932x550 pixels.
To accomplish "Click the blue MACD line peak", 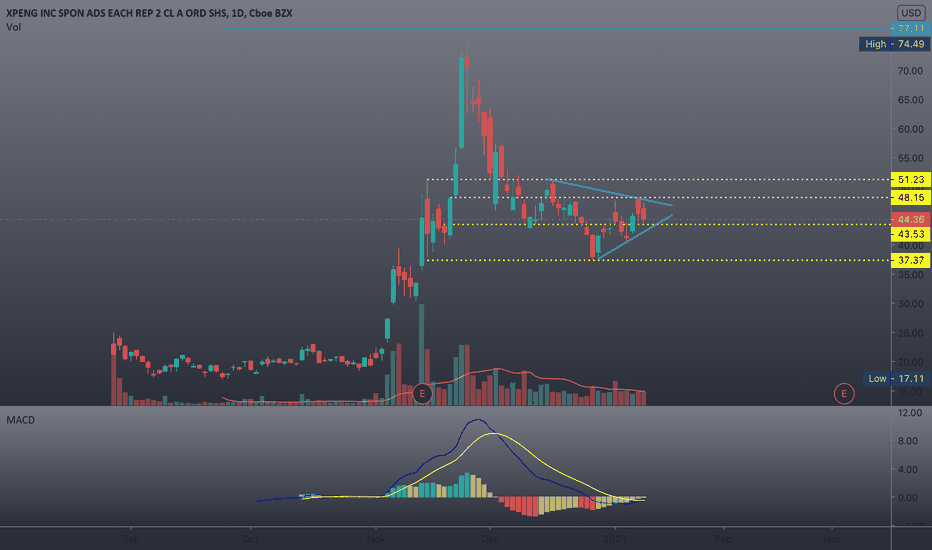I will 477,420.
